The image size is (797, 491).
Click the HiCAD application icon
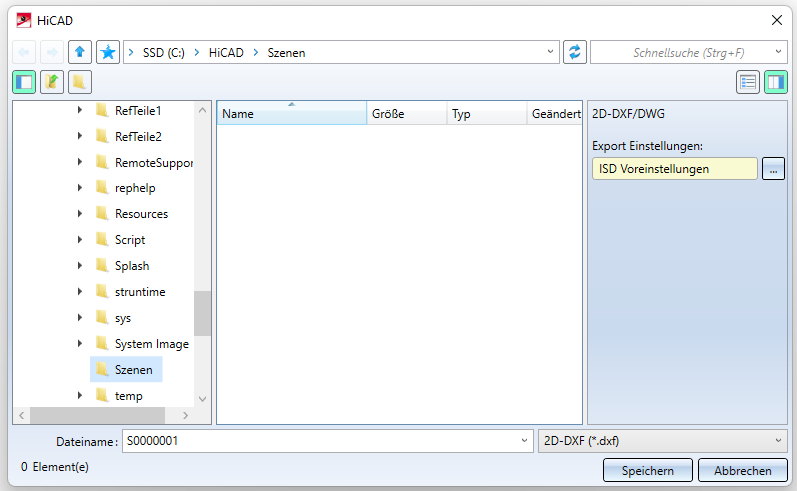click(23, 20)
